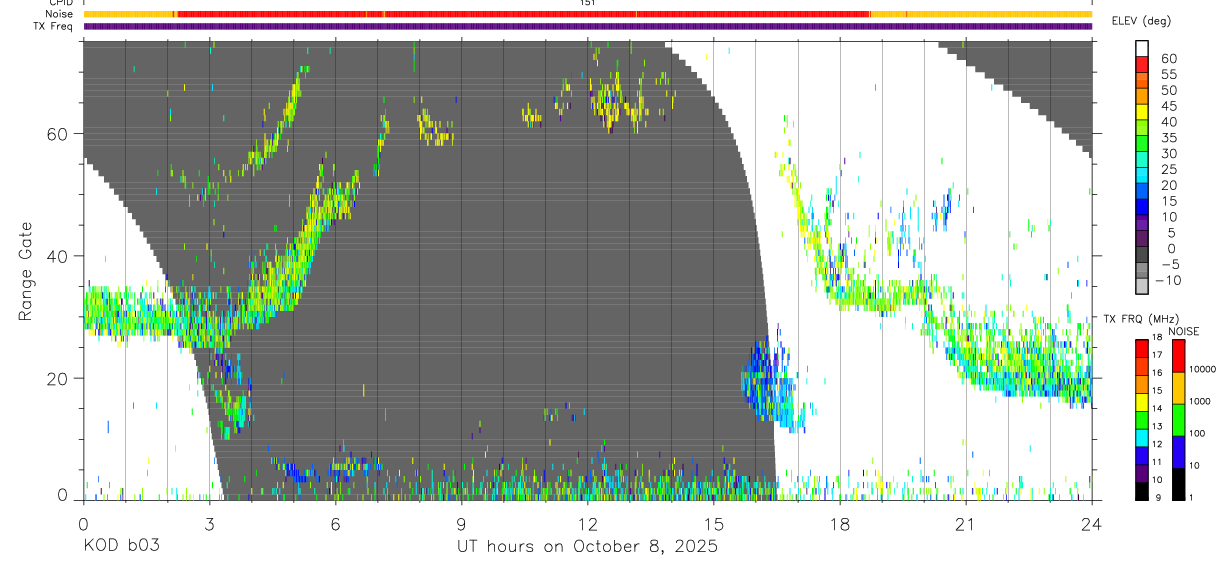Click the "Range Gate" y-axis title
The width and height of the screenshot is (1228, 567).
[25, 270]
